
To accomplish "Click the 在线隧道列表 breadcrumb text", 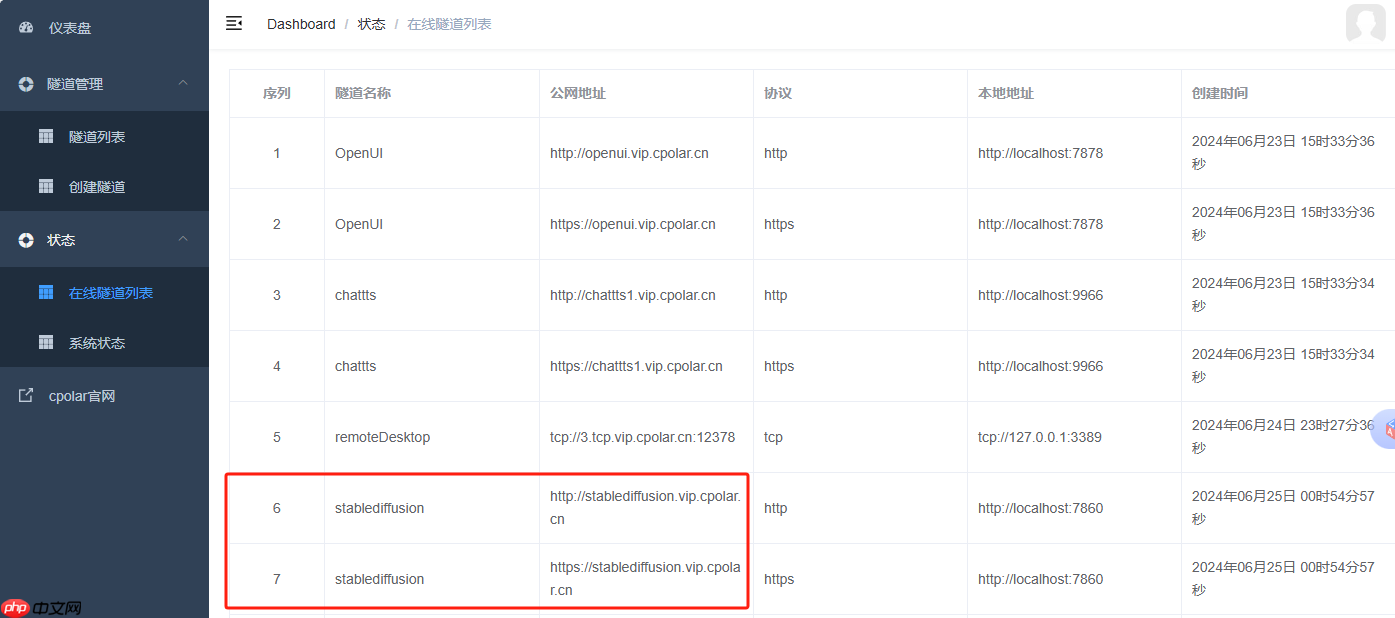I will point(449,24).
